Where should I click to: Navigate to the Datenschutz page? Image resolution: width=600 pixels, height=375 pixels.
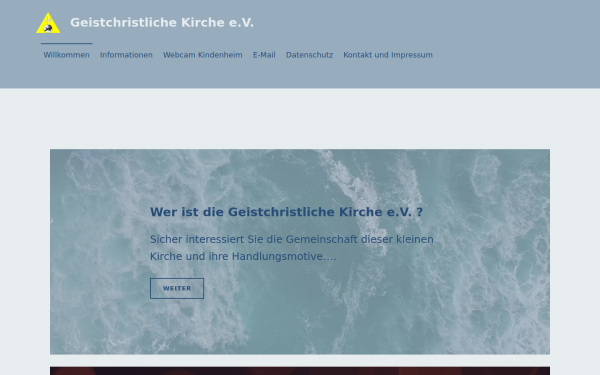click(310, 55)
